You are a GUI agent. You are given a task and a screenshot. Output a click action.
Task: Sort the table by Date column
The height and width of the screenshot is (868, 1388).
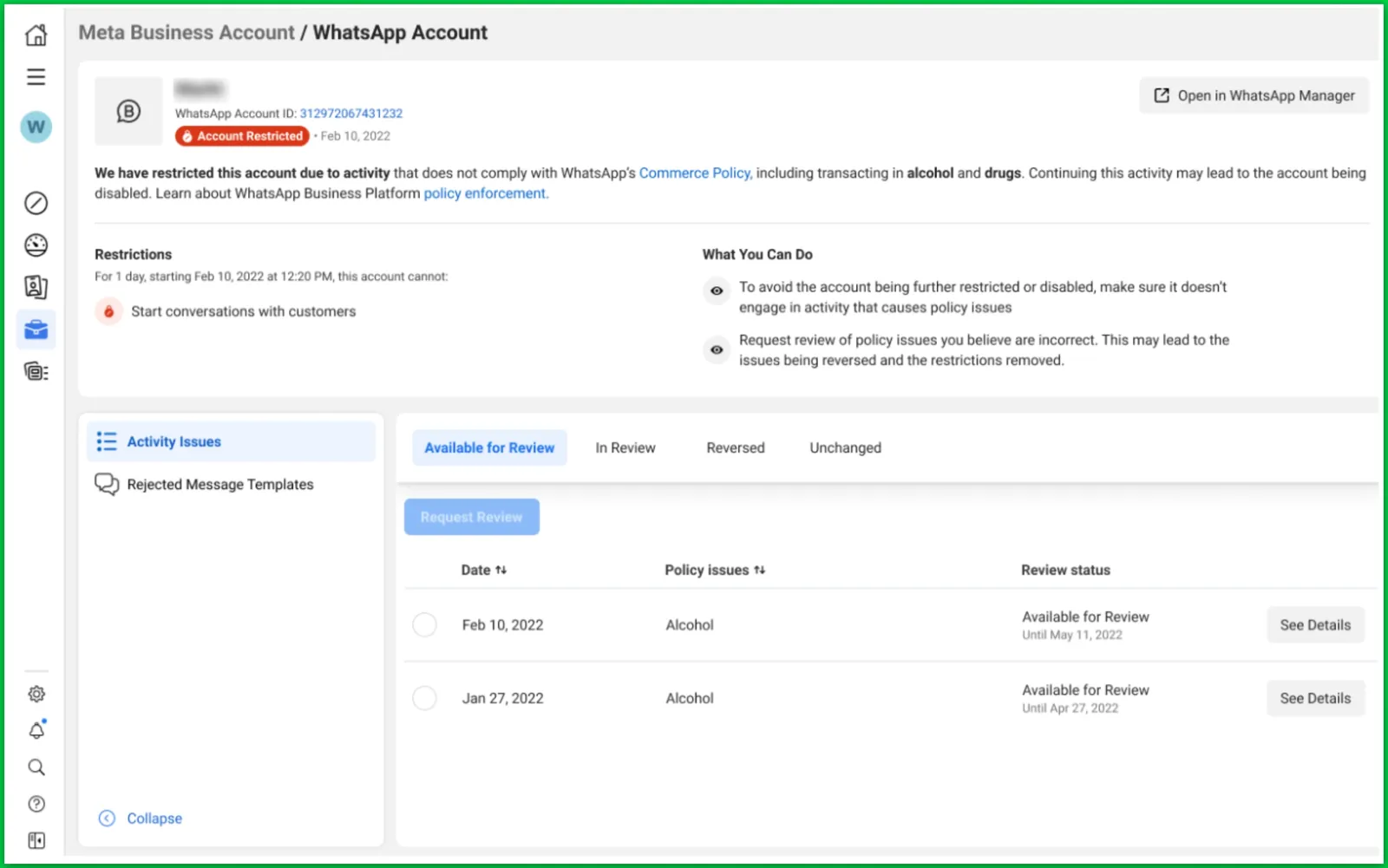click(483, 570)
